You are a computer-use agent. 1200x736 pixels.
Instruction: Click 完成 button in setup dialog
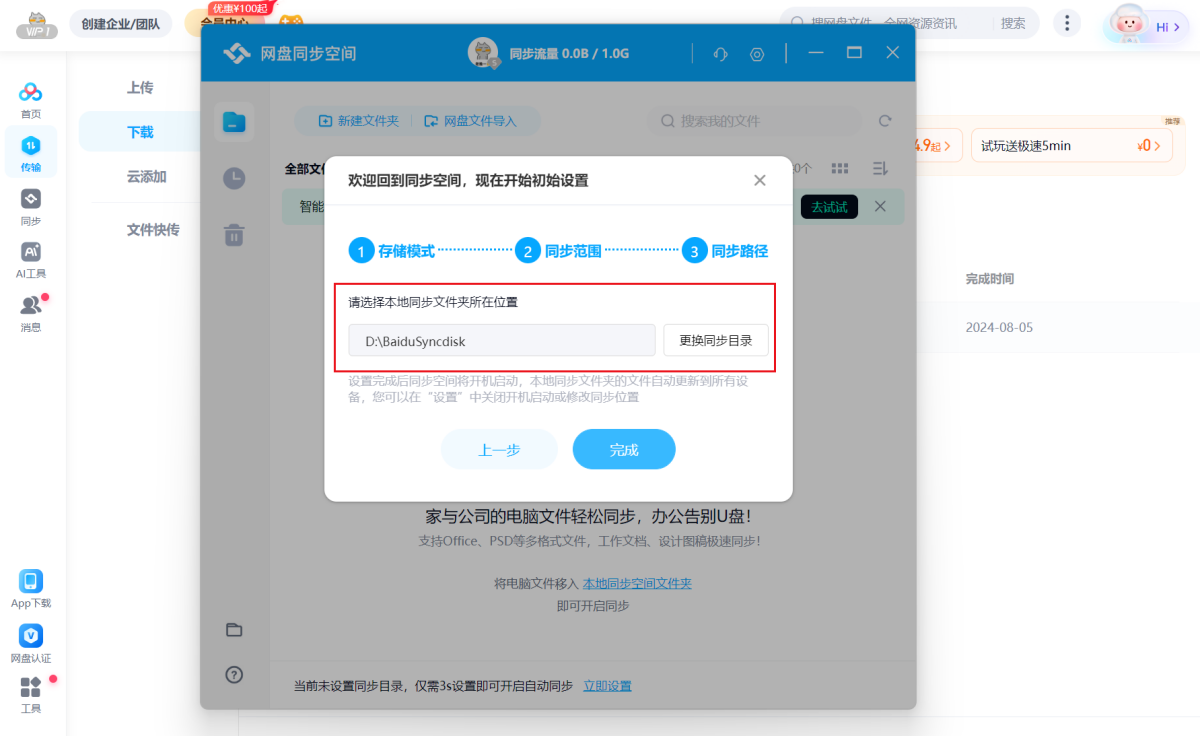624,449
